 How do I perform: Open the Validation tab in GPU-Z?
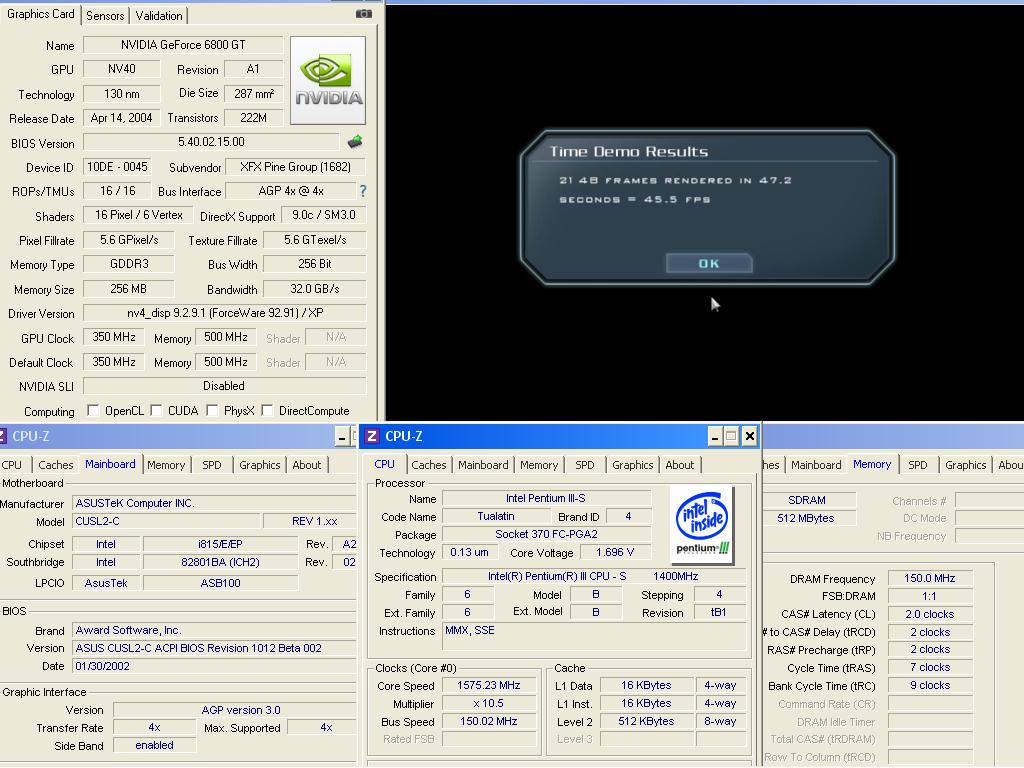[x=159, y=16]
